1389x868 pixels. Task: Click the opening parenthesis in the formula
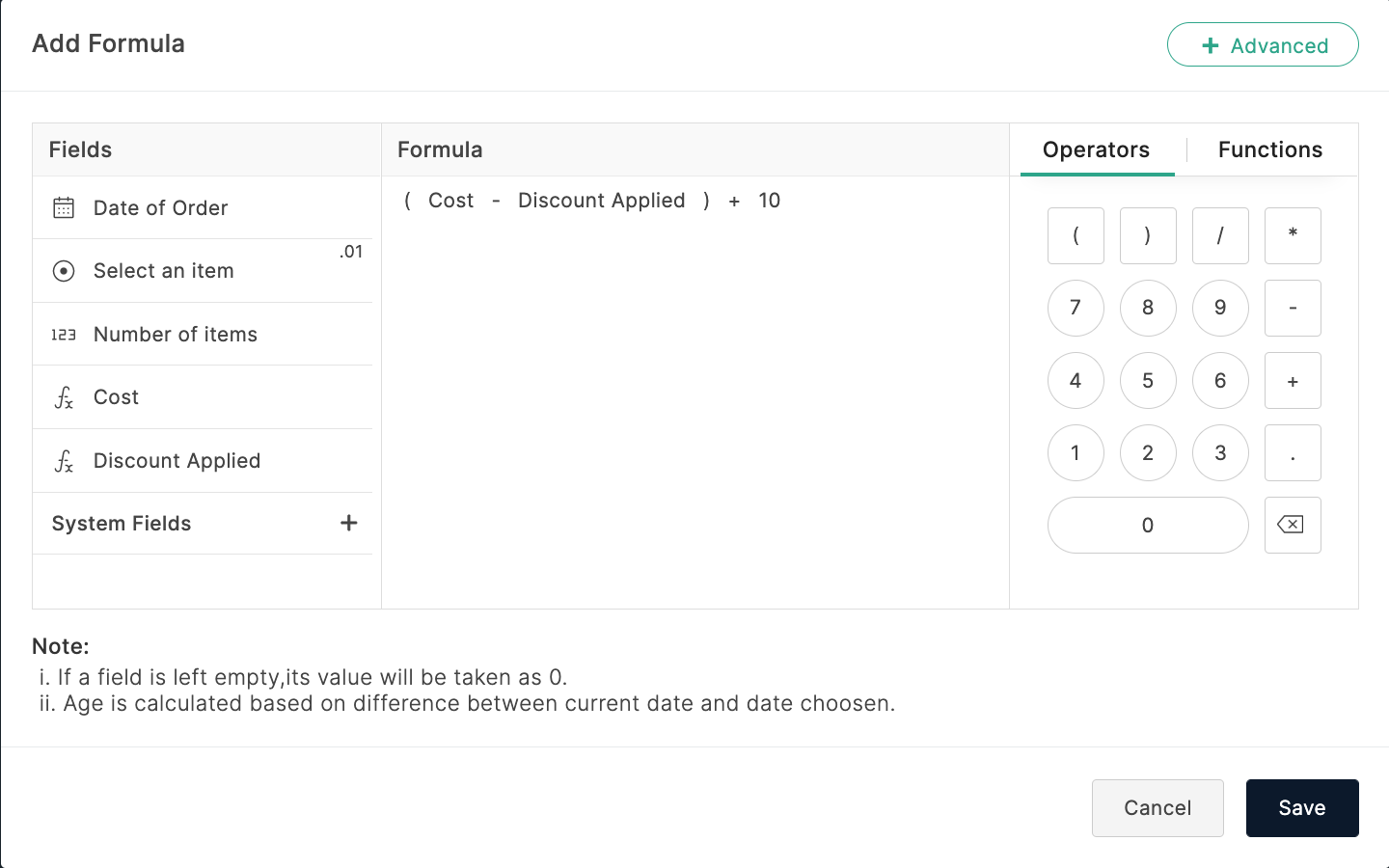tap(407, 201)
